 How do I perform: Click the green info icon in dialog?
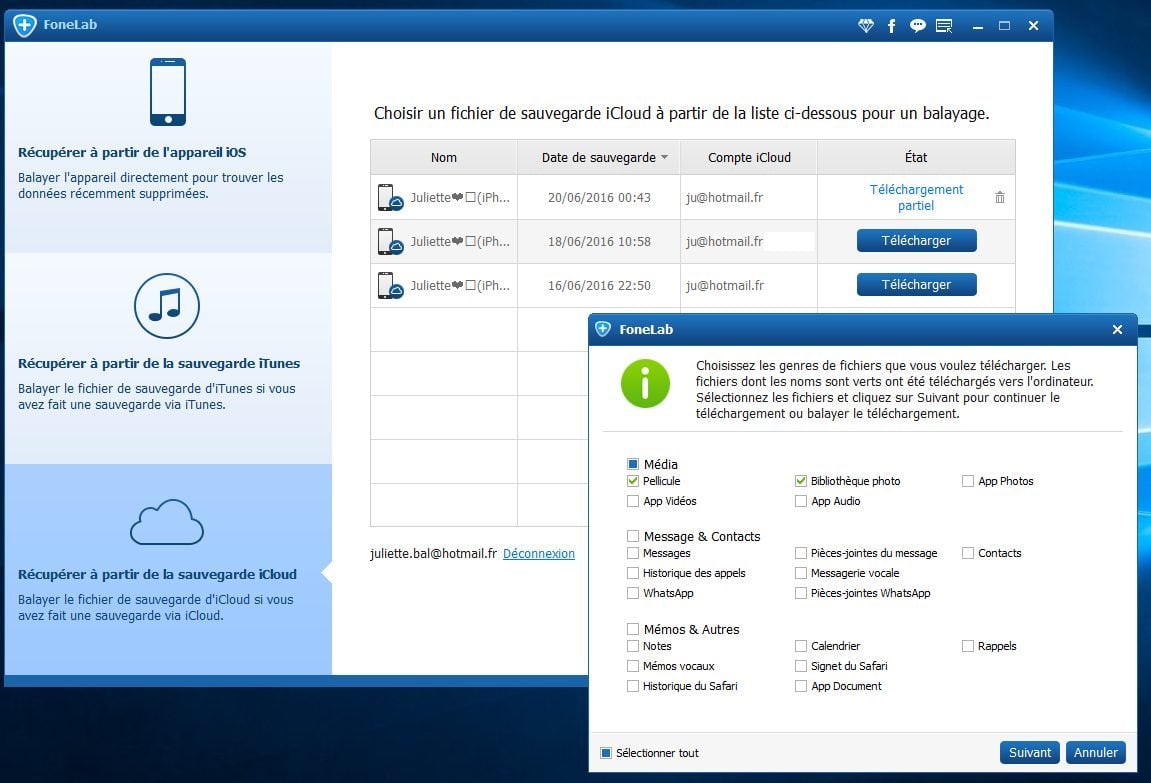[645, 383]
